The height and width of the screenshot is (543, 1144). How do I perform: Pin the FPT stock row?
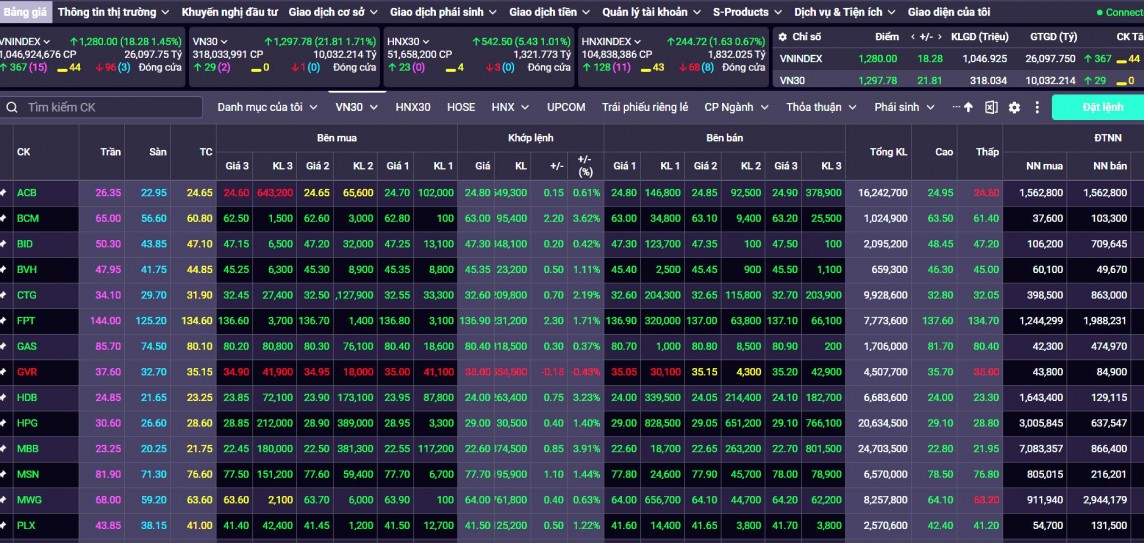pos(4,321)
